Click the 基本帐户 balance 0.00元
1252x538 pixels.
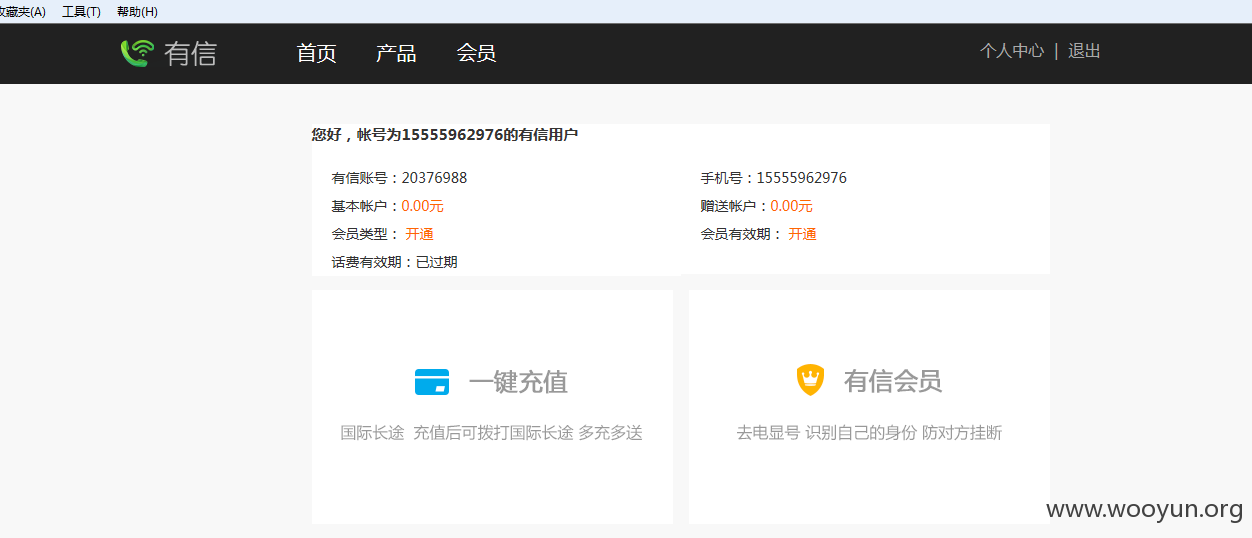pos(422,206)
